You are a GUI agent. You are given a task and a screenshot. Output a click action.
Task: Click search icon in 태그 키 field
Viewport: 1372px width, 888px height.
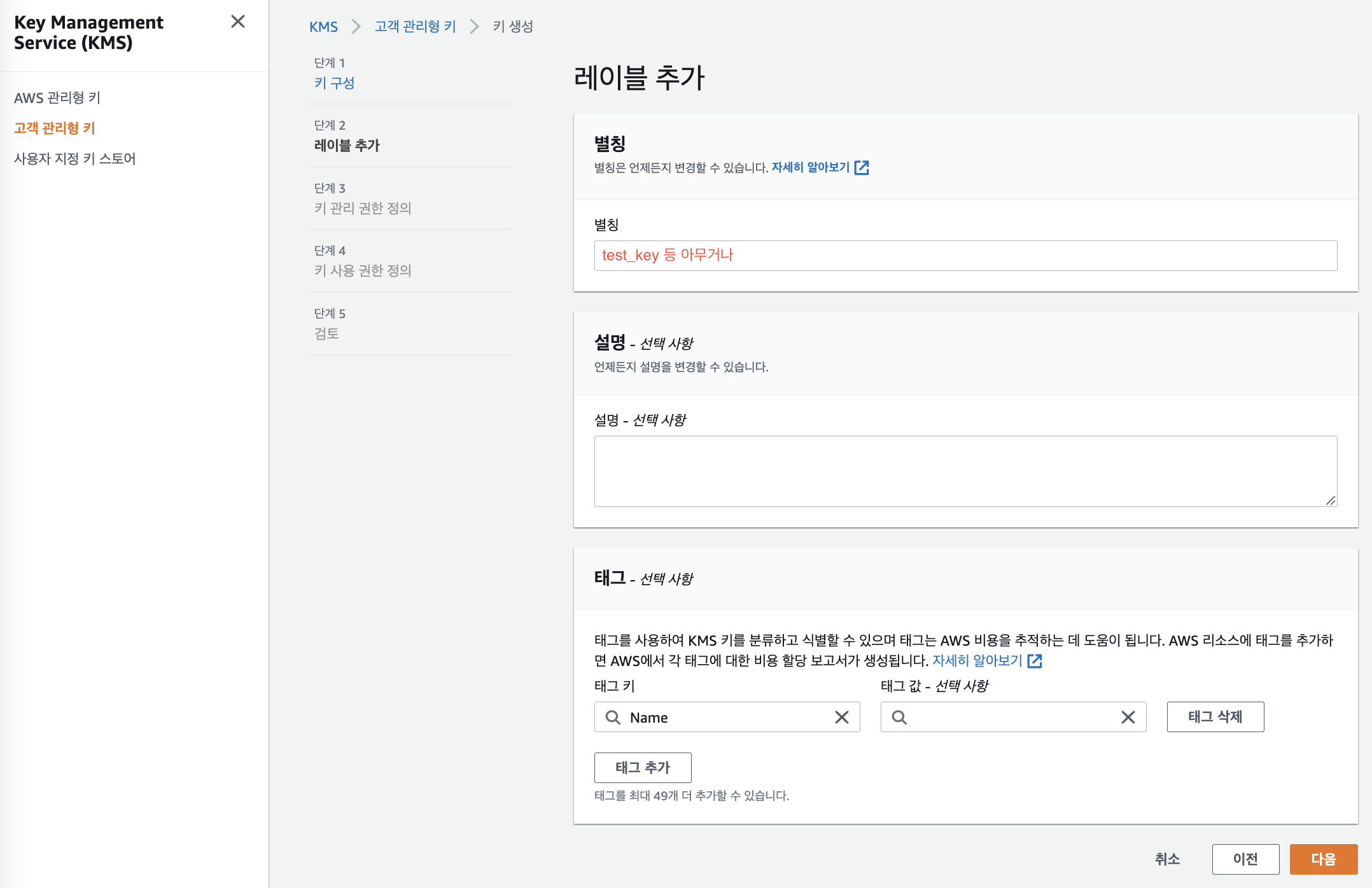(x=613, y=718)
